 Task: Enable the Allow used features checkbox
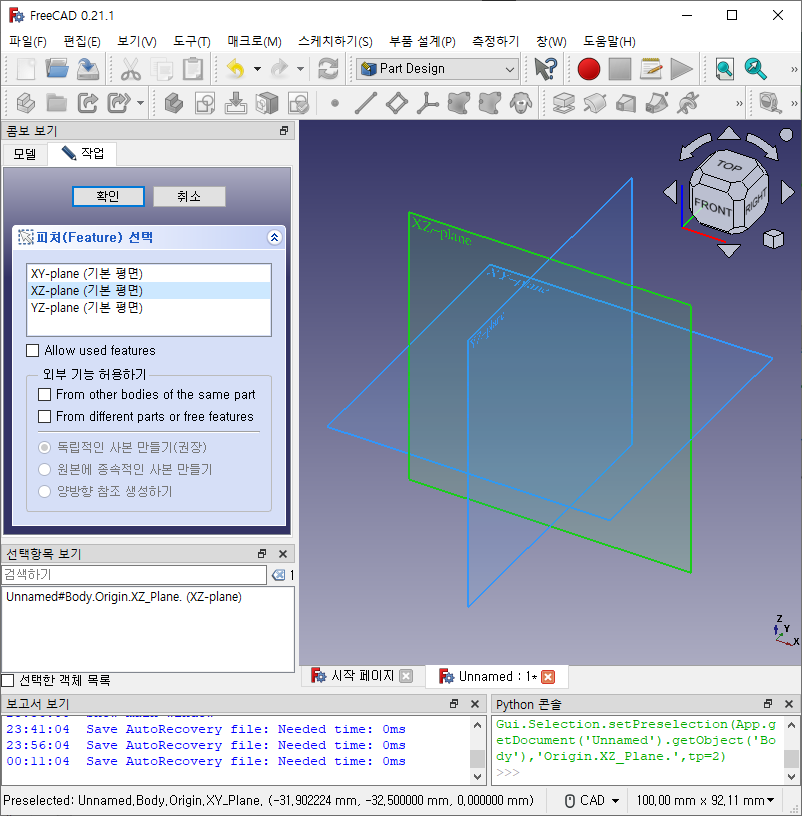point(33,350)
